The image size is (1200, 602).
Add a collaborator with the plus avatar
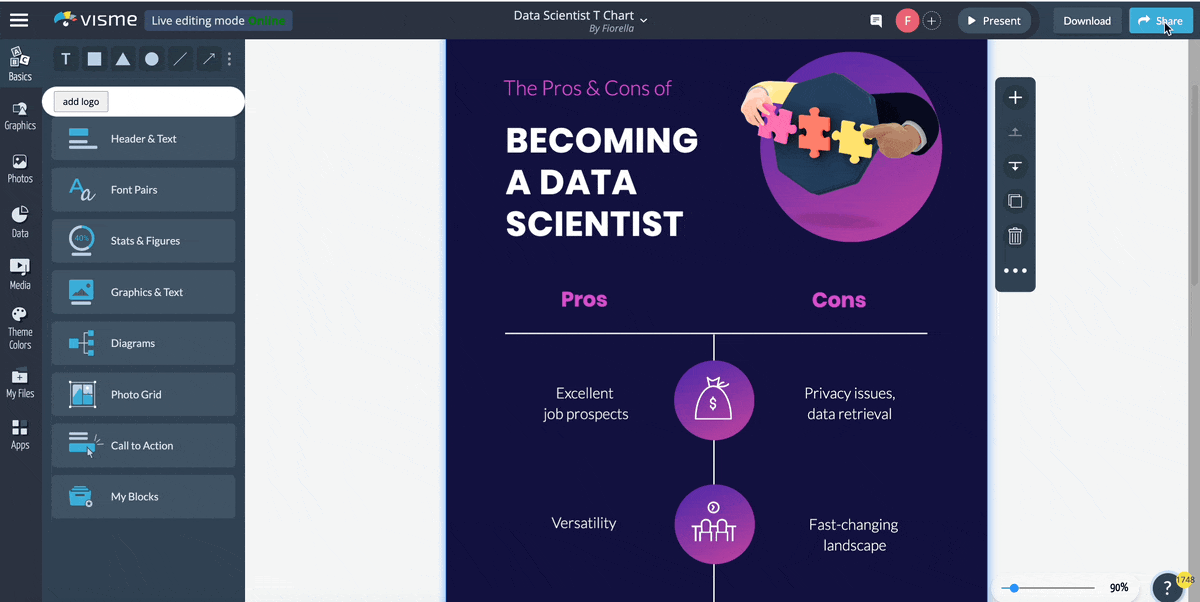point(932,21)
